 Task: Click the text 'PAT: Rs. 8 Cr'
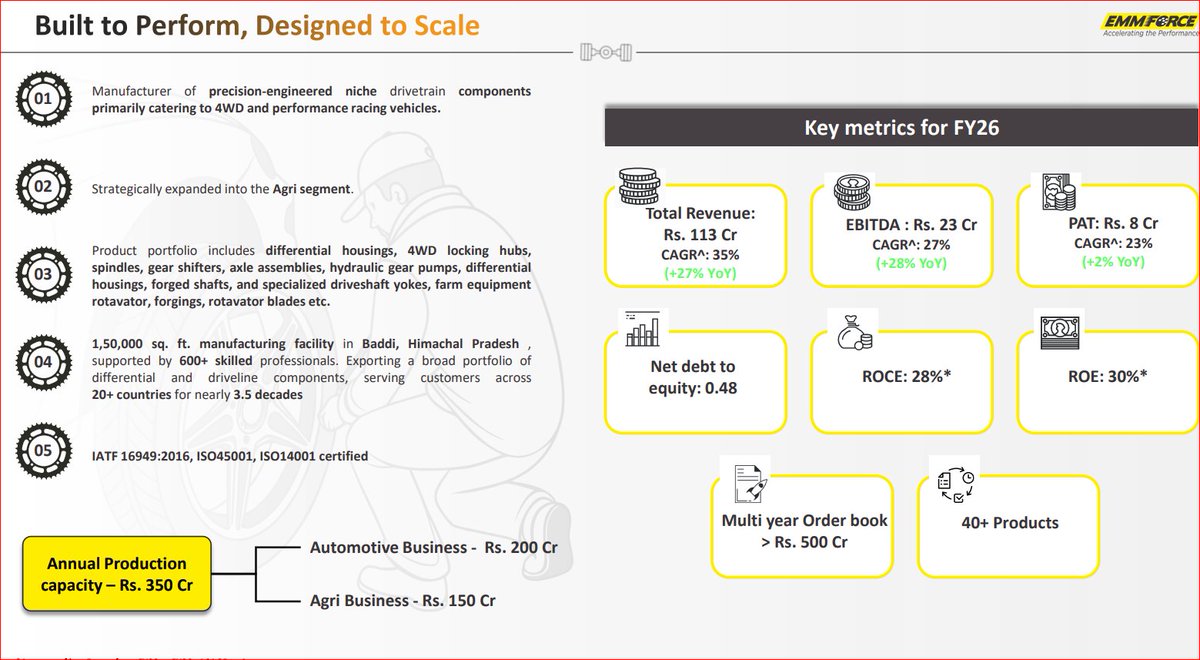pyautogui.click(x=1113, y=223)
